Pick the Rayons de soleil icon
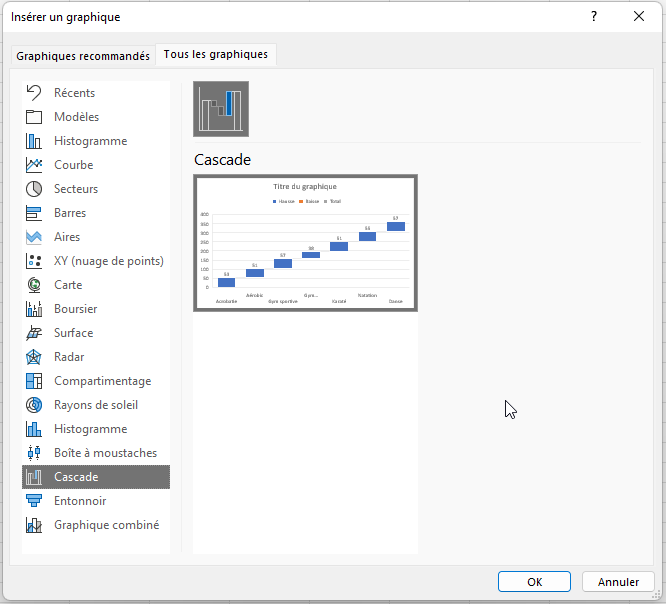 pos(34,405)
